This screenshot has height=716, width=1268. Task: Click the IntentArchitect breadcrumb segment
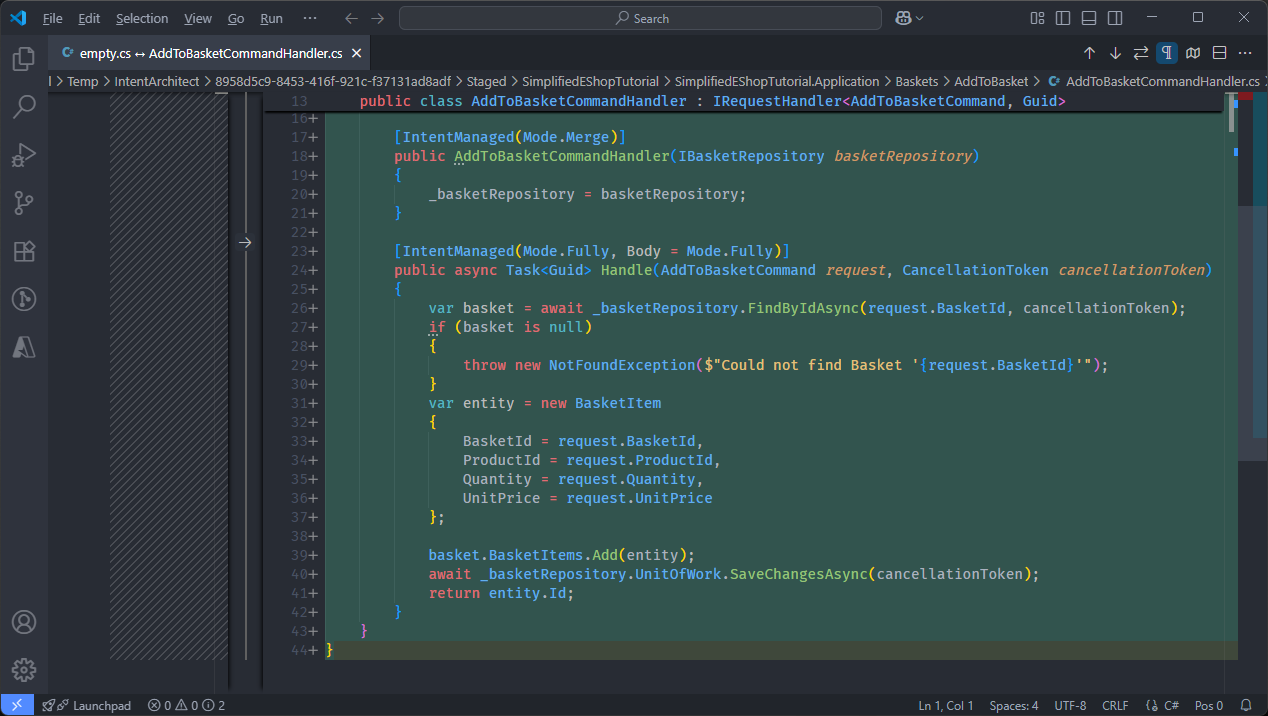(x=157, y=81)
